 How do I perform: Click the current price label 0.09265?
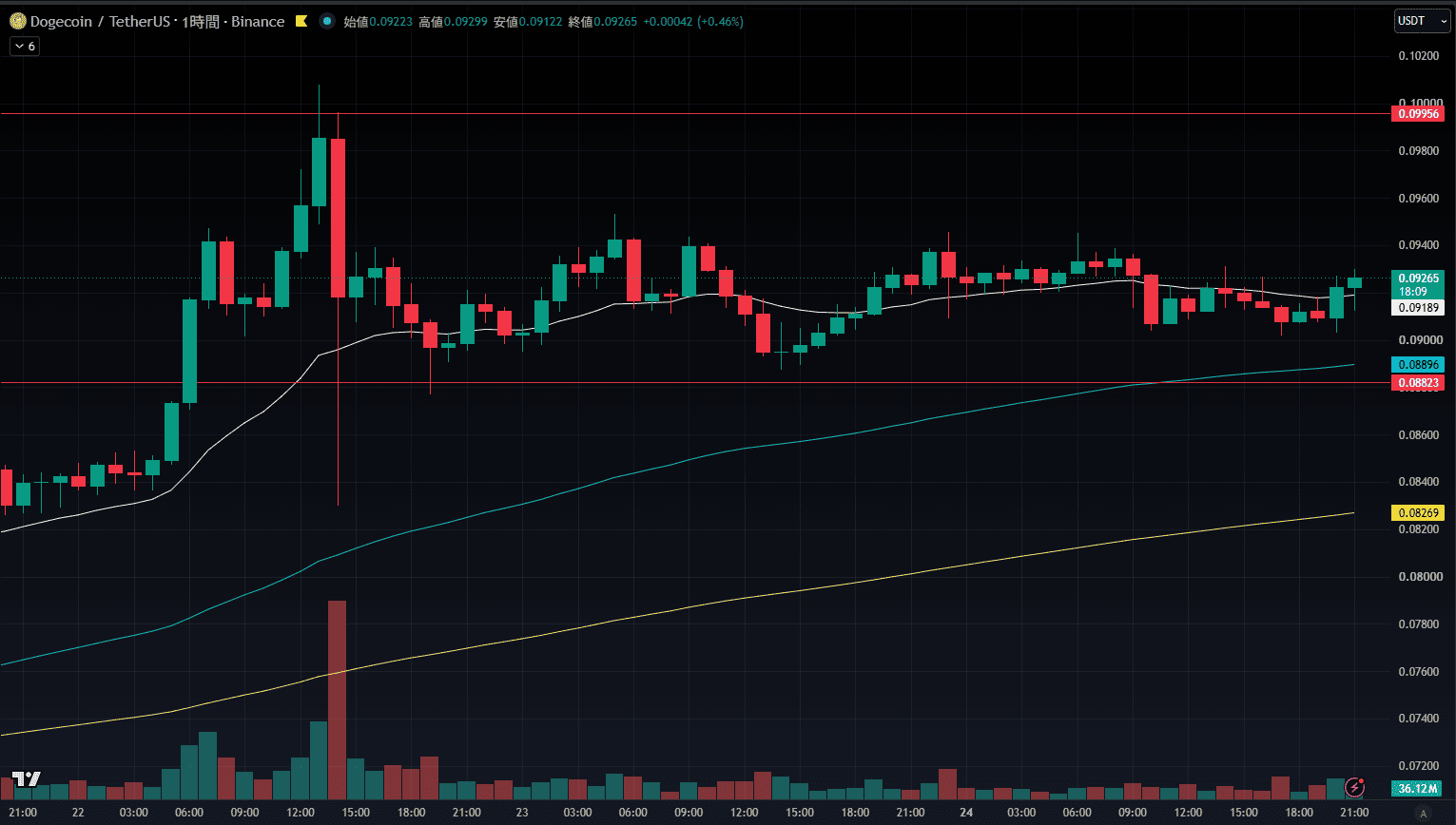click(x=1418, y=278)
